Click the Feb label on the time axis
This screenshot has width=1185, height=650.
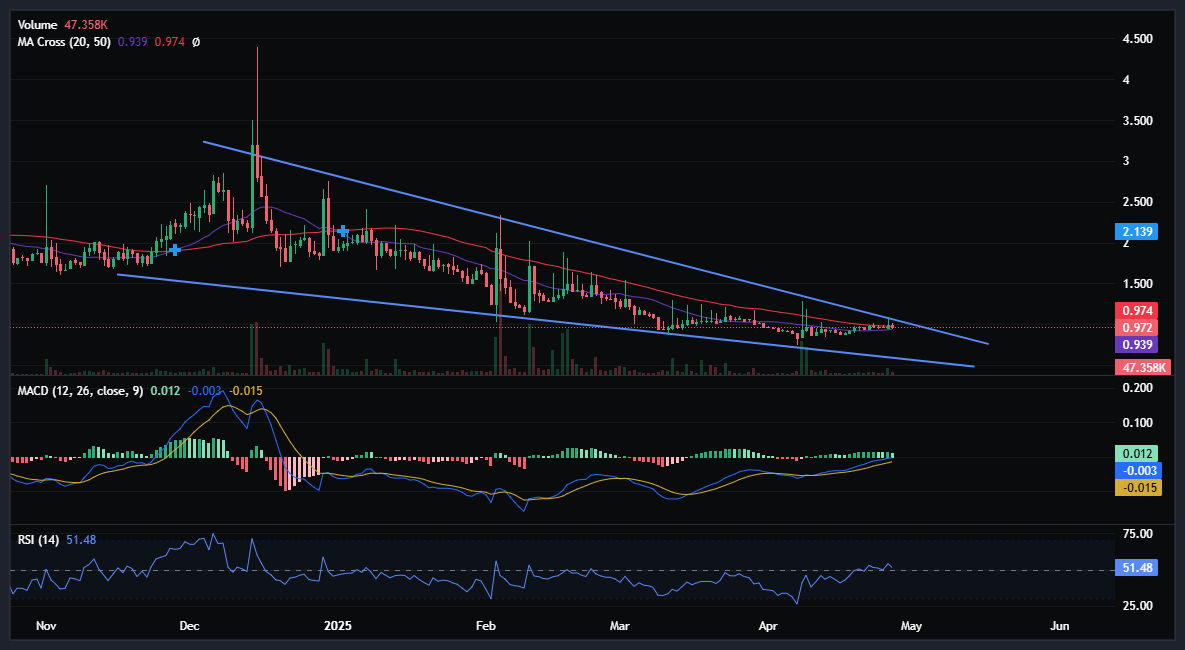click(486, 625)
